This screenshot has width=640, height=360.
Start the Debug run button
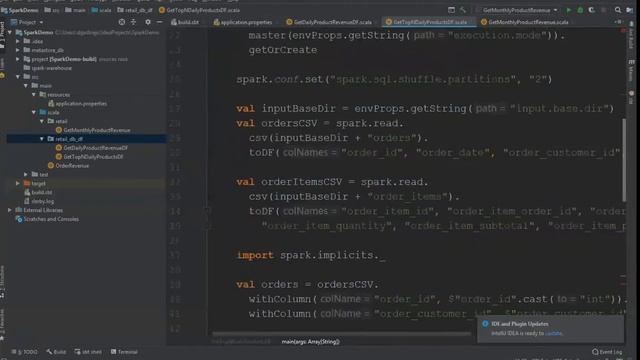pos(580,10)
